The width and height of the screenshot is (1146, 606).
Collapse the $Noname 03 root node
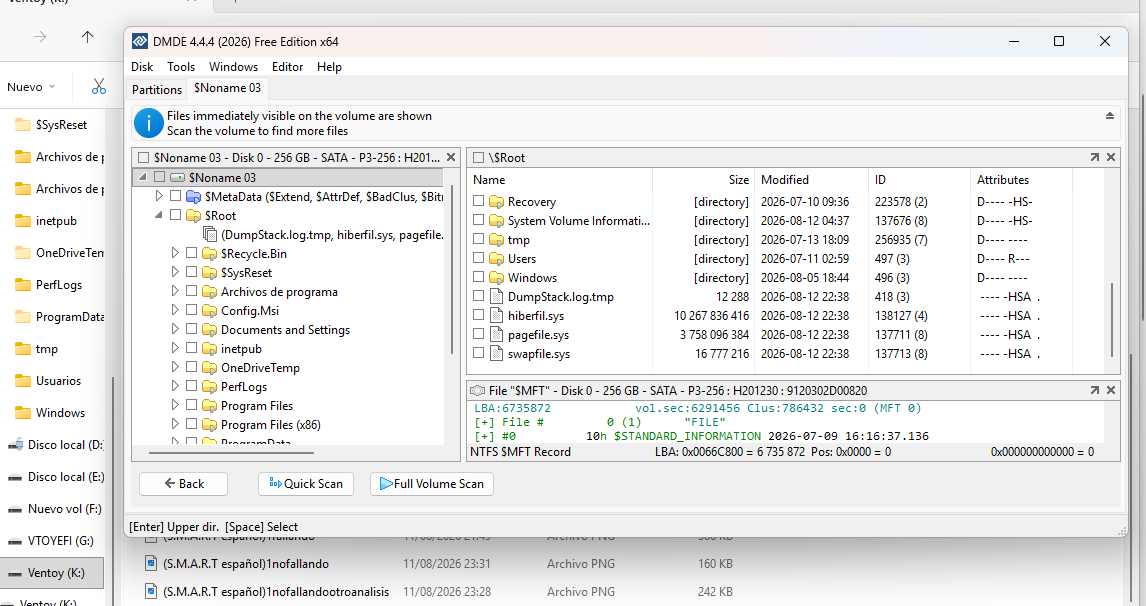[x=143, y=177]
